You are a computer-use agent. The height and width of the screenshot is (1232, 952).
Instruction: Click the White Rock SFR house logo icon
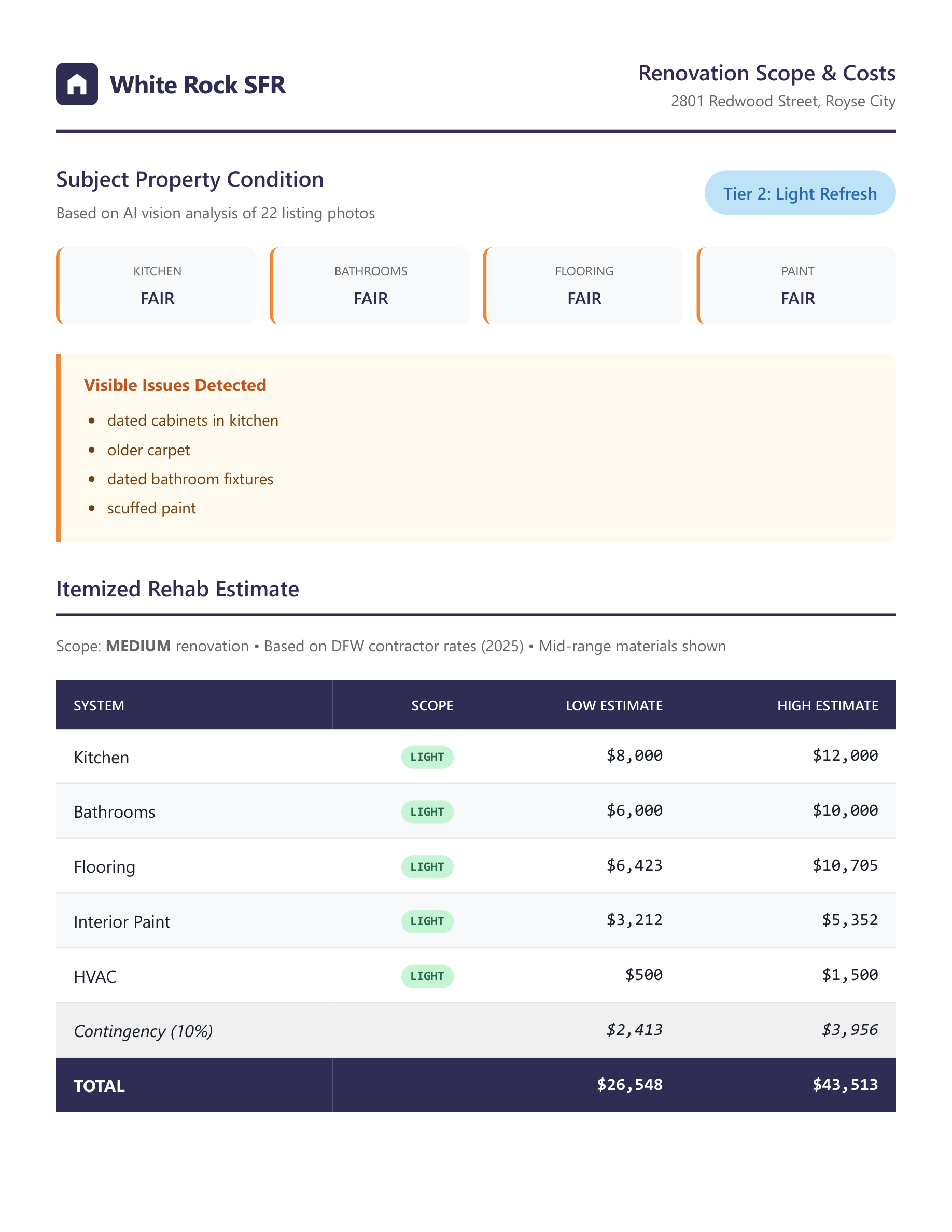tap(77, 84)
